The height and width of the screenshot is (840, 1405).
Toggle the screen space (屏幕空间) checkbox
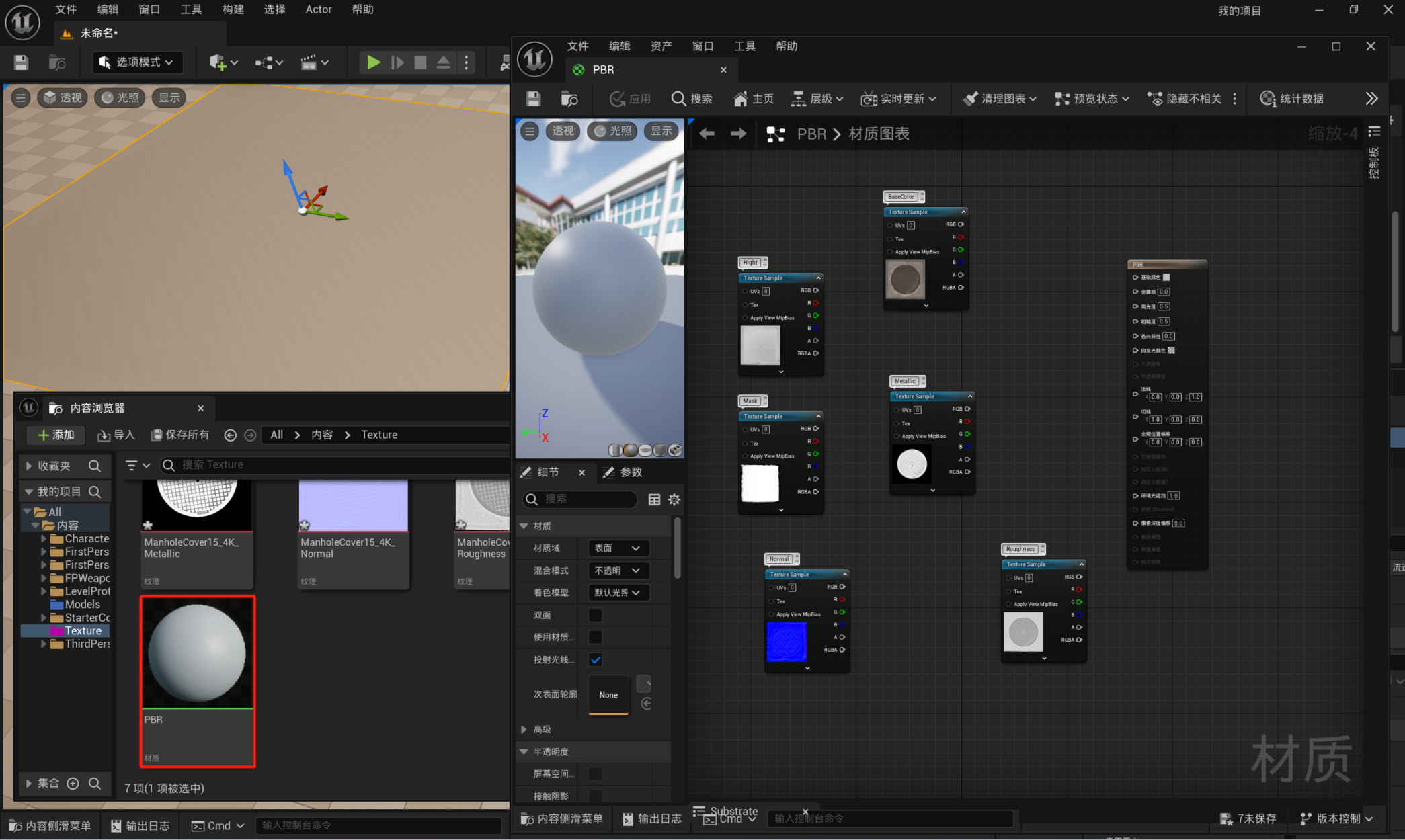[x=595, y=774]
